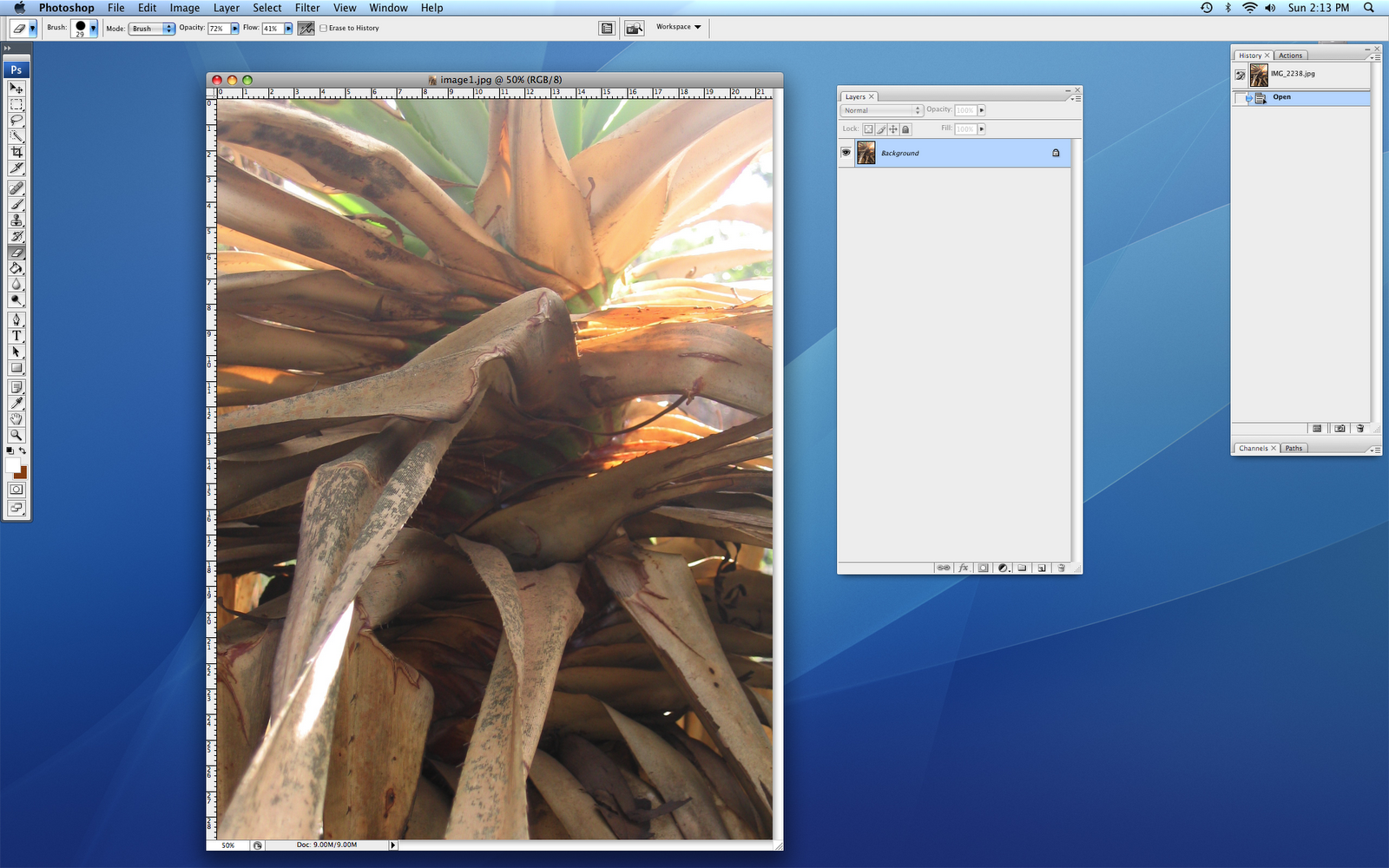Change the screen mode

click(x=16, y=508)
